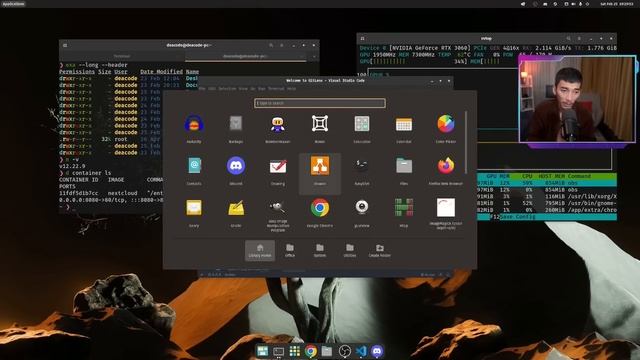Click F12 Save Config in nvtop
640x360 pixels.
coord(512,217)
